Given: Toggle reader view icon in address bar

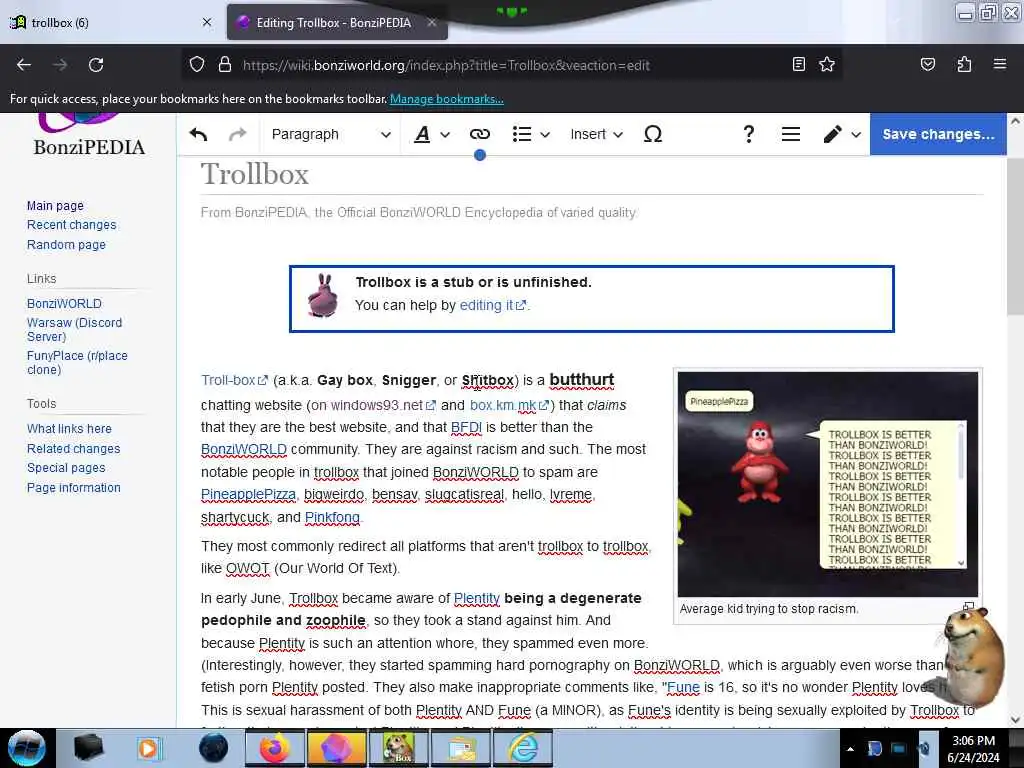Looking at the screenshot, I should 798,64.
